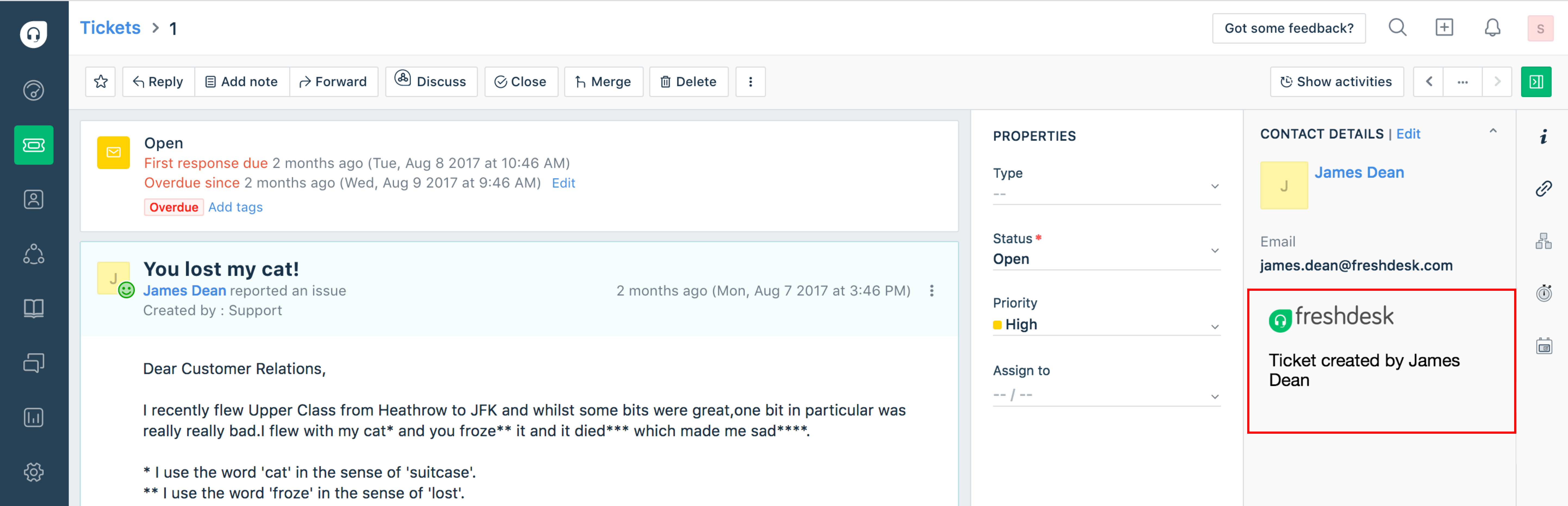Open the contact info 'i' icon
This screenshot has width=1568, height=506.
click(x=1543, y=137)
